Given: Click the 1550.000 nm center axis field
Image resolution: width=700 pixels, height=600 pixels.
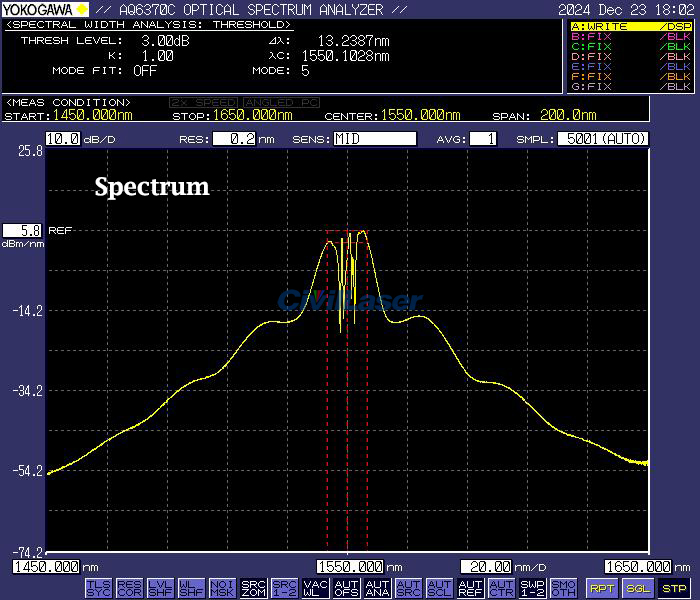Looking at the screenshot, I should [350, 567].
